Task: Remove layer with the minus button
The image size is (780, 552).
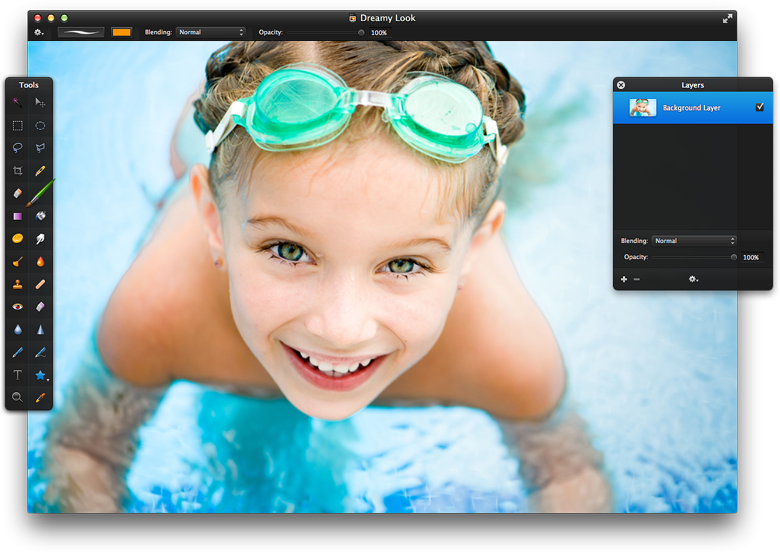Action: [637, 279]
